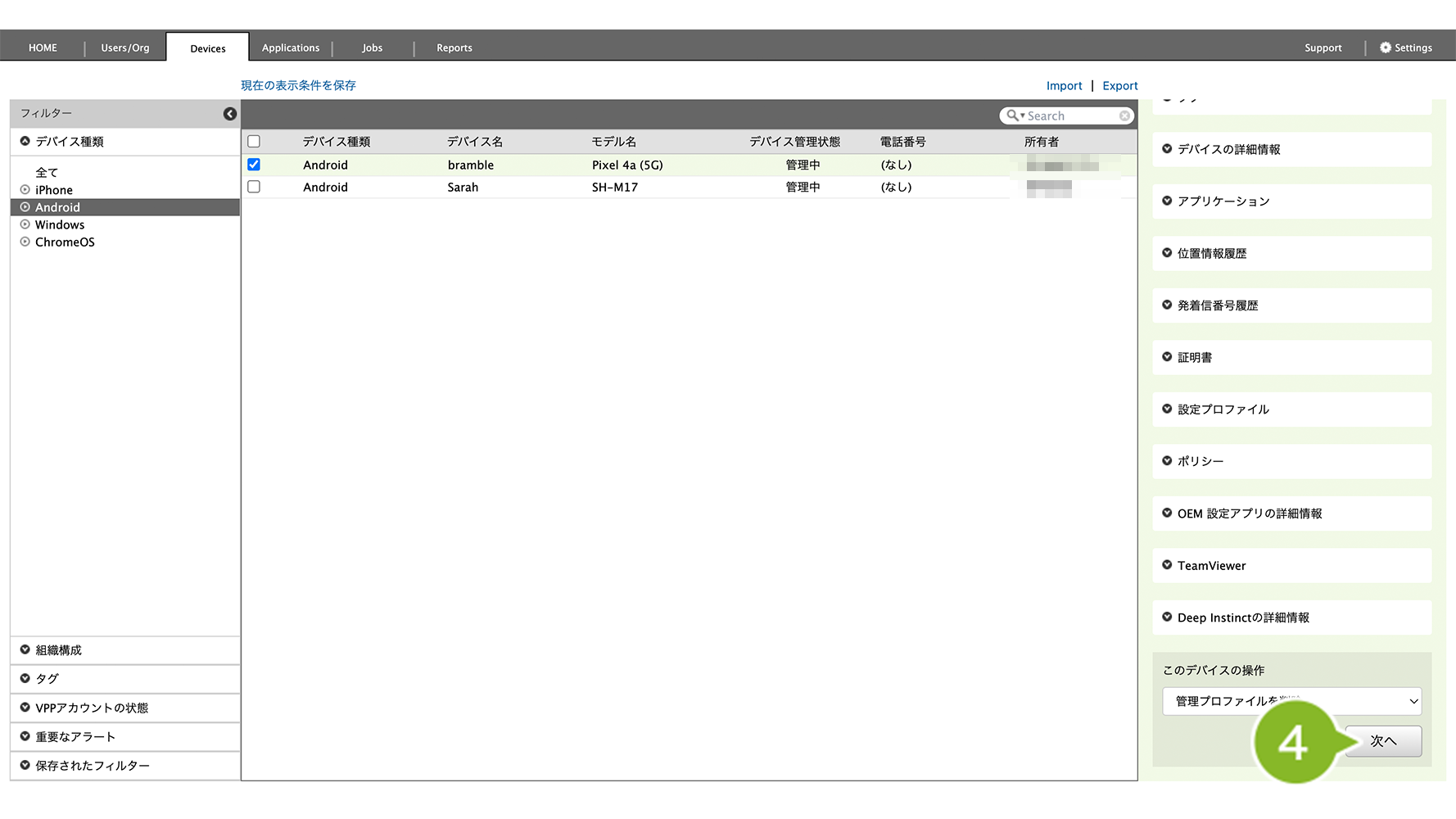
Task: Clear the search field with X icon
Action: (x=1124, y=116)
